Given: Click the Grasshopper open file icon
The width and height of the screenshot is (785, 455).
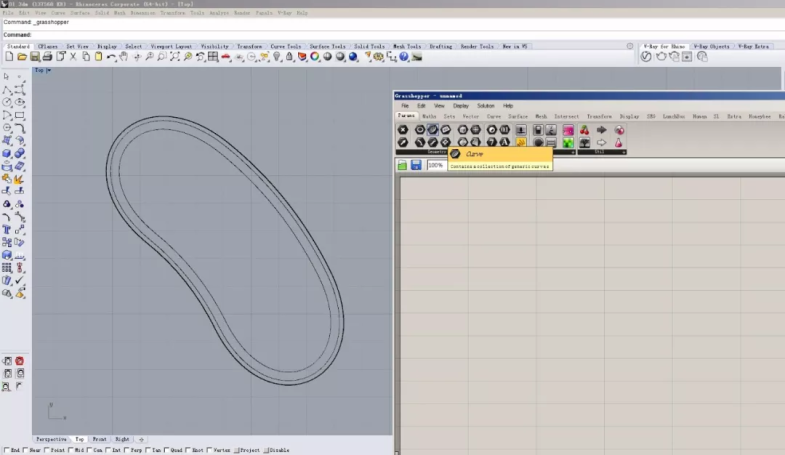Looking at the screenshot, I should (402, 165).
